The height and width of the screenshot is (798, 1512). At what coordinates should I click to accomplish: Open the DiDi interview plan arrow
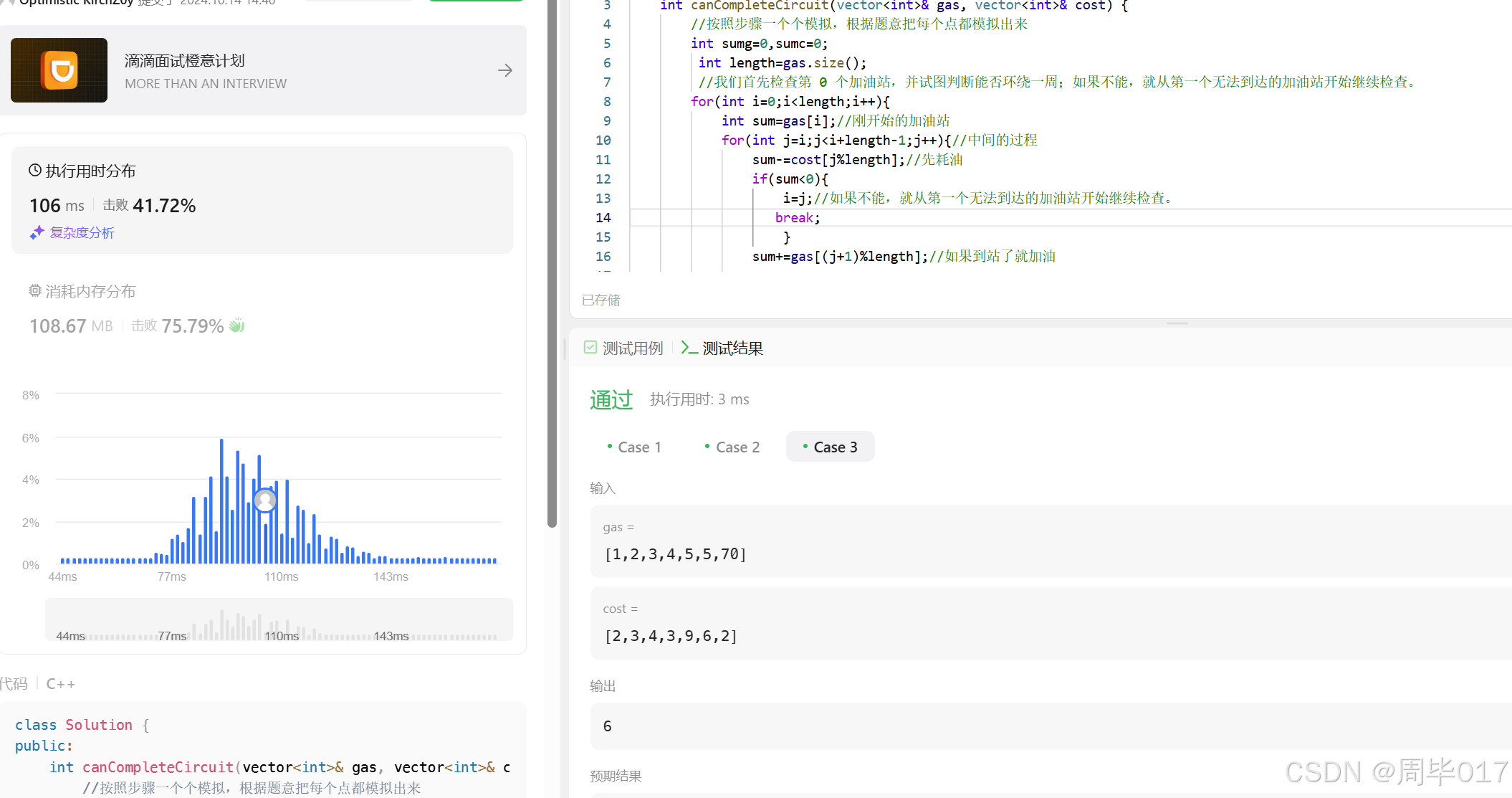(x=505, y=70)
